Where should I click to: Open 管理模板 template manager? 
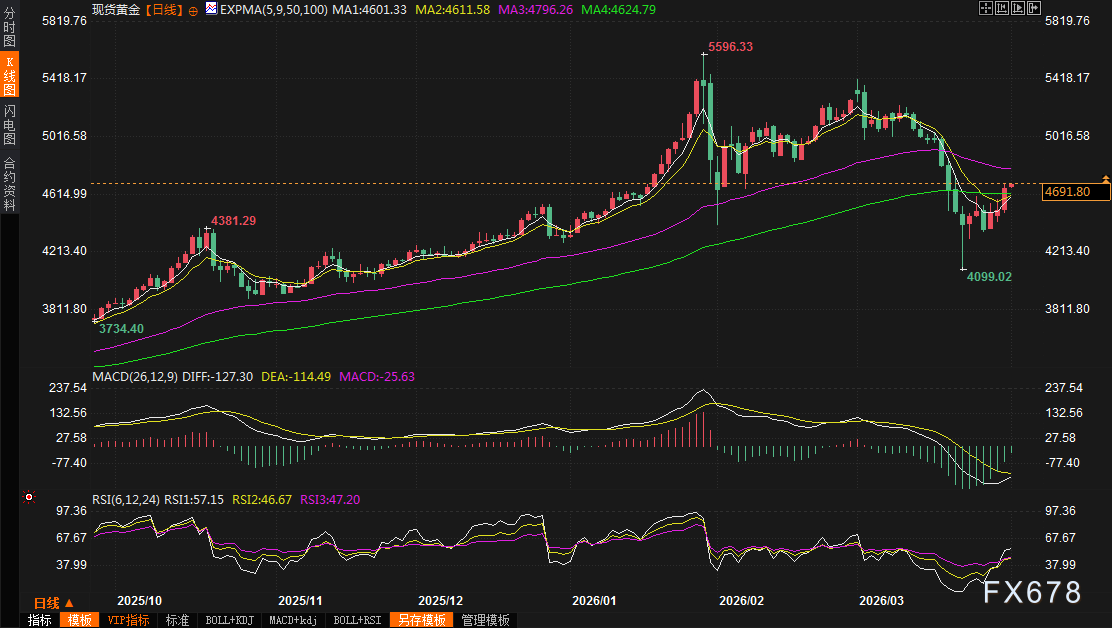click(485, 620)
